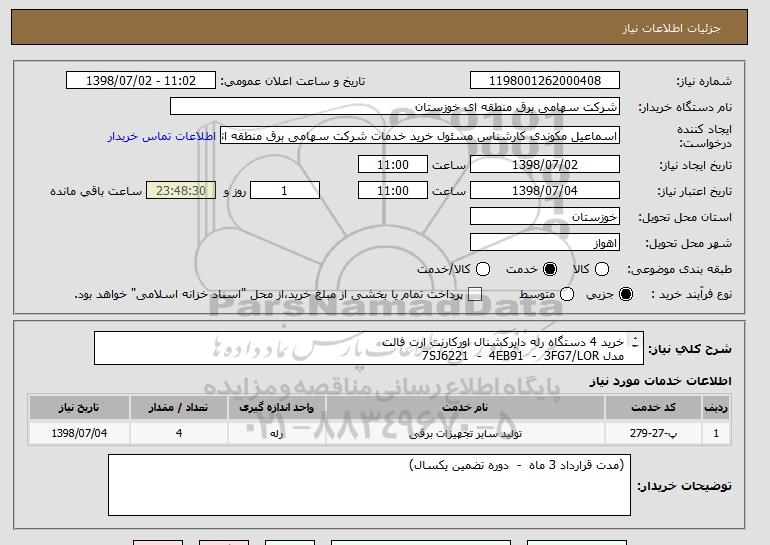Click service name cell تولید سایر تجهیزات برقی

[465, 434]
